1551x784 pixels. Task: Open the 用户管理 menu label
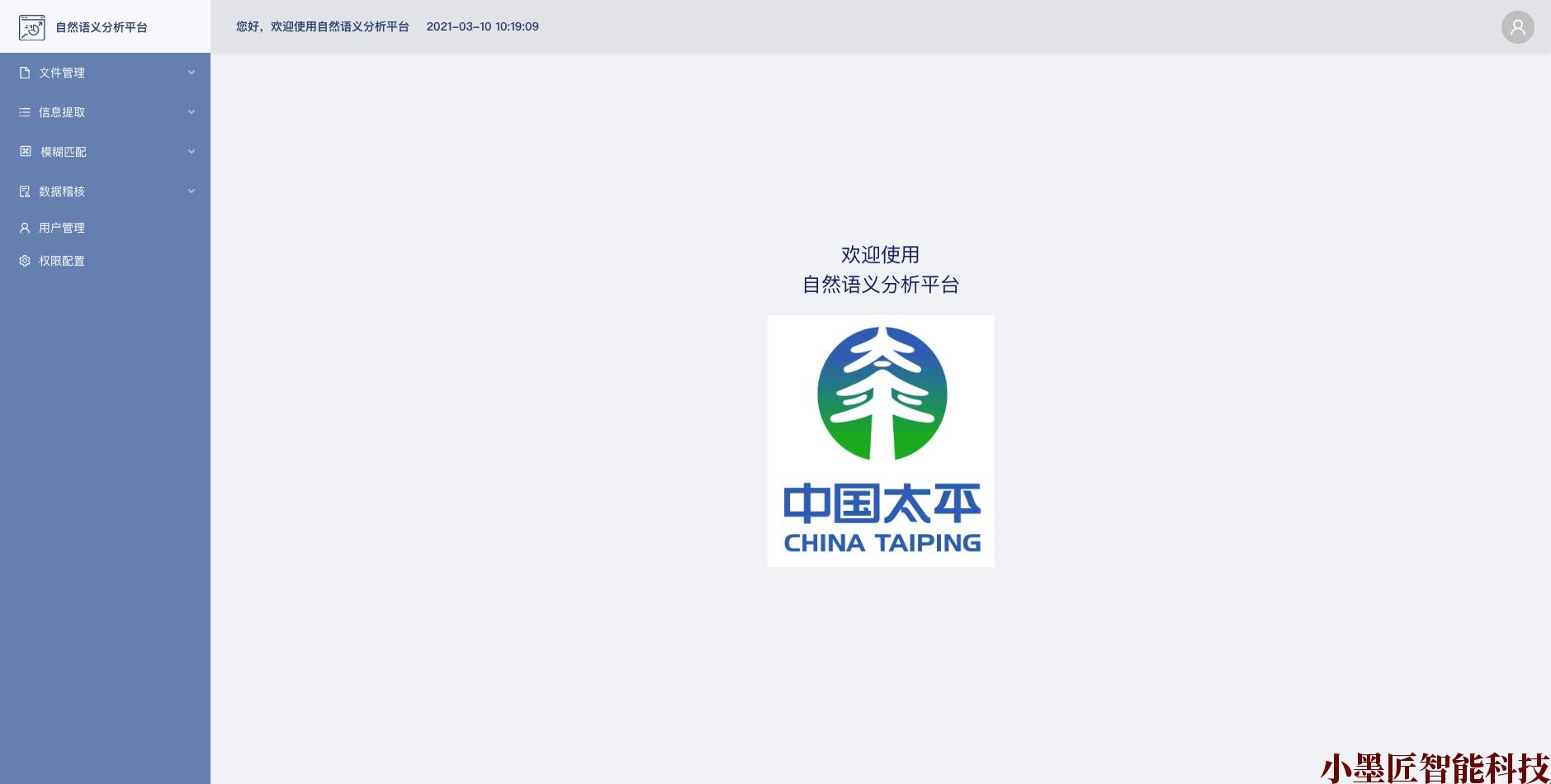click(62, 228)
